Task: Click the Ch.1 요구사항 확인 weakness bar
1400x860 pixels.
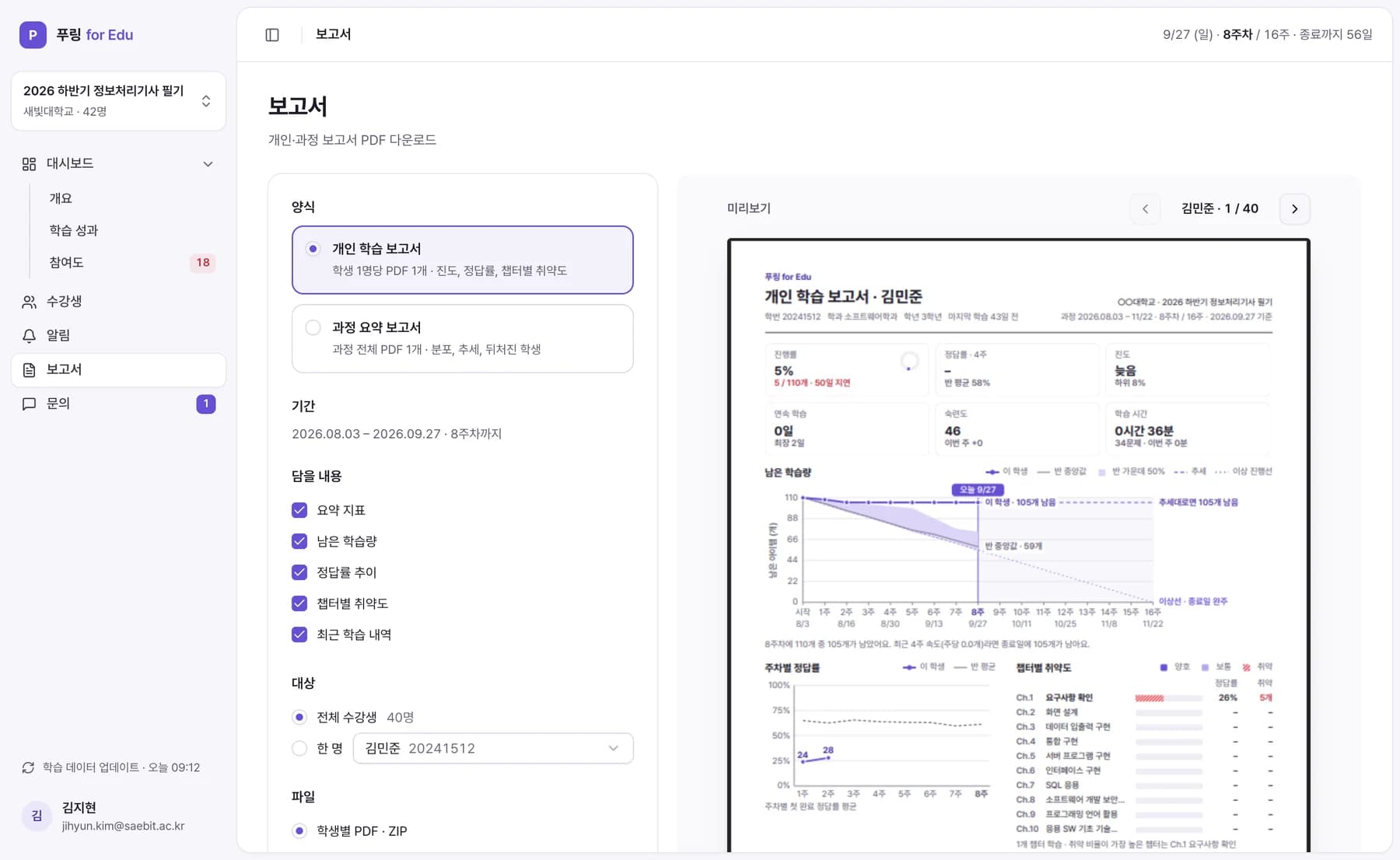Action: 1168,698
